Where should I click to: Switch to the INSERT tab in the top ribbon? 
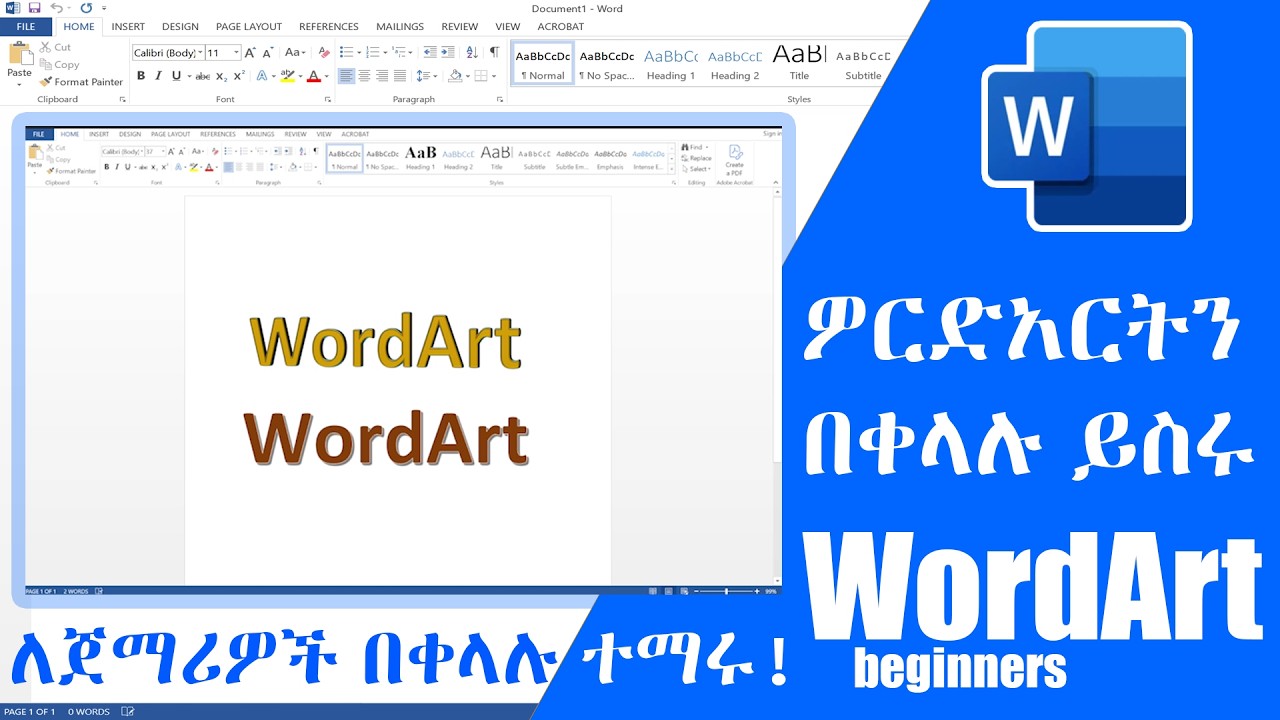128,27
